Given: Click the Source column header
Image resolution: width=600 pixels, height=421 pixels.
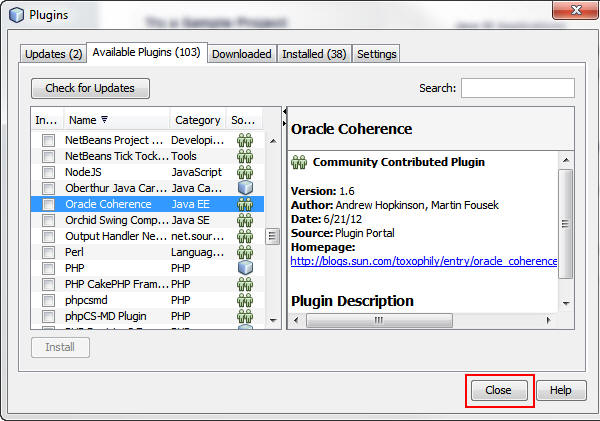Looking at the screenshot, I should click(x=244, y=120).
